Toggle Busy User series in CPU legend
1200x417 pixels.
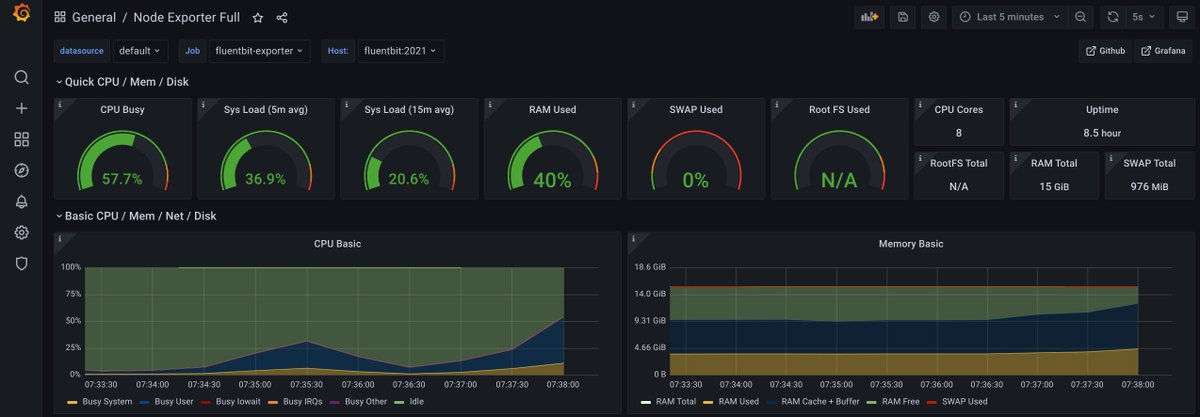[x=173, y=402]
